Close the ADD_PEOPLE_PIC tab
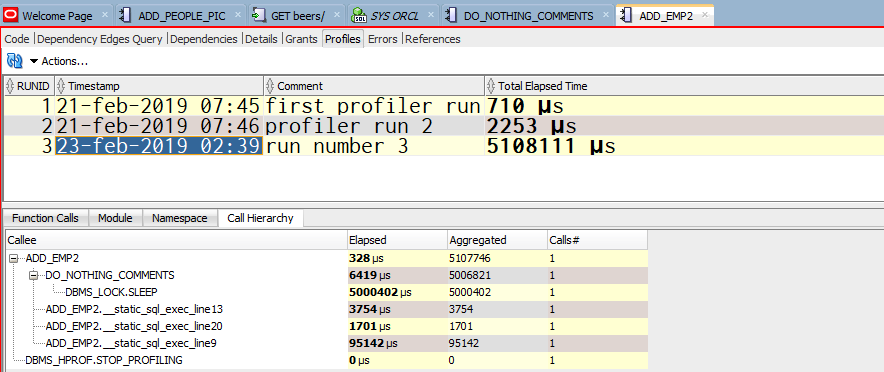 (x=238, y=16)
